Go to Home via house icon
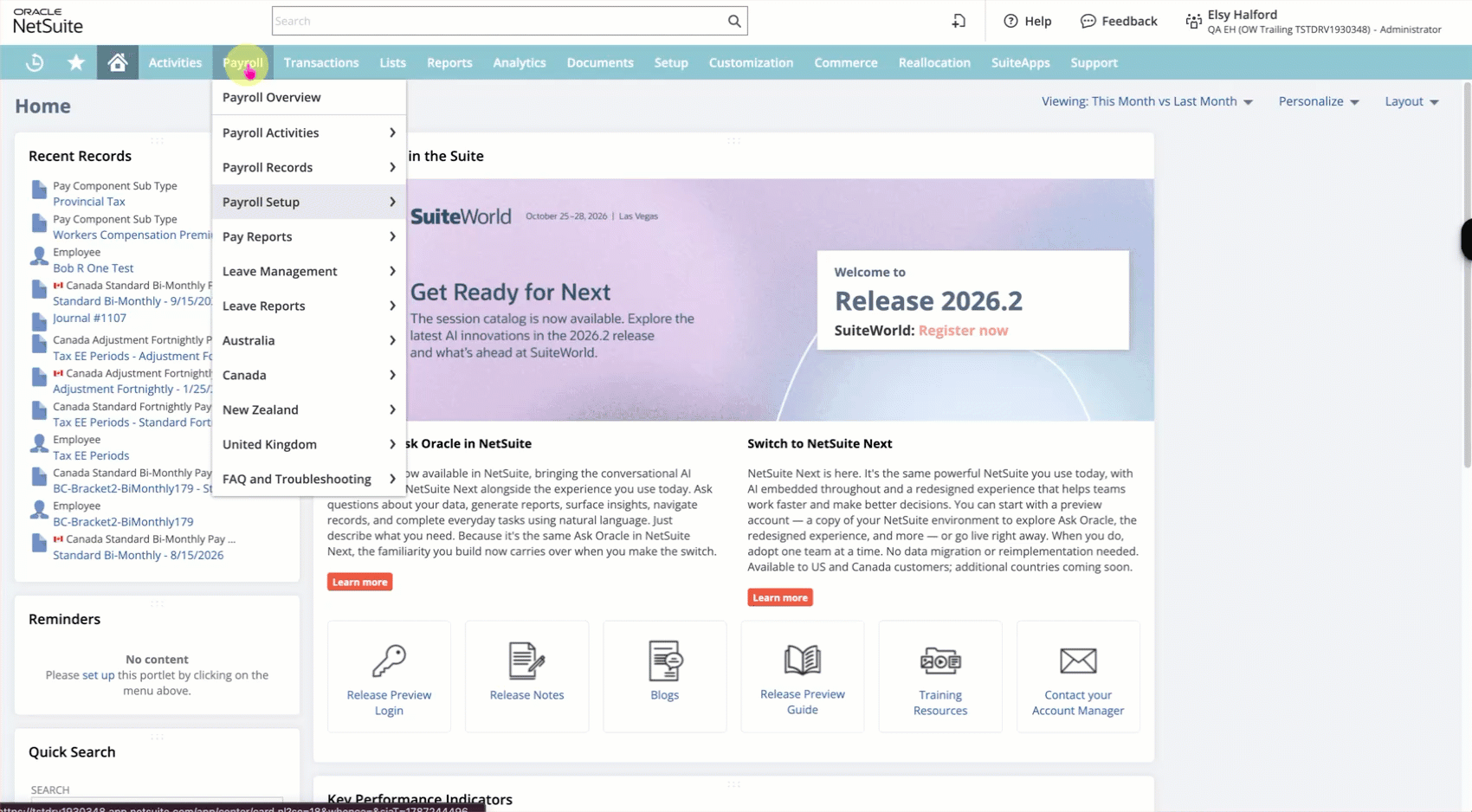 pyautogui.click(x=118, y=62)
